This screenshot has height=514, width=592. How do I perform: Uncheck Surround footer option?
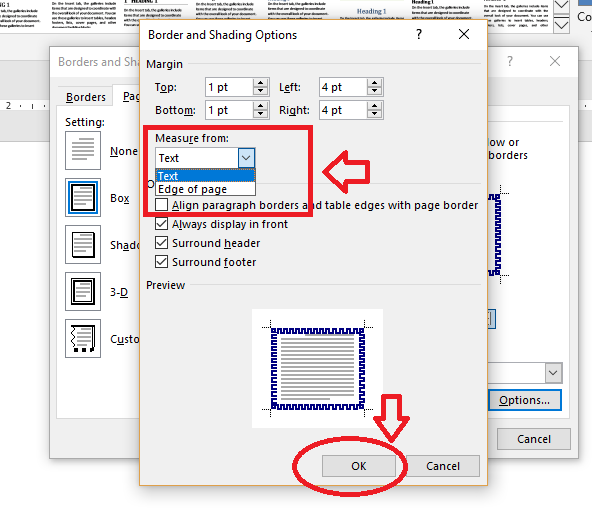[162, 262]
